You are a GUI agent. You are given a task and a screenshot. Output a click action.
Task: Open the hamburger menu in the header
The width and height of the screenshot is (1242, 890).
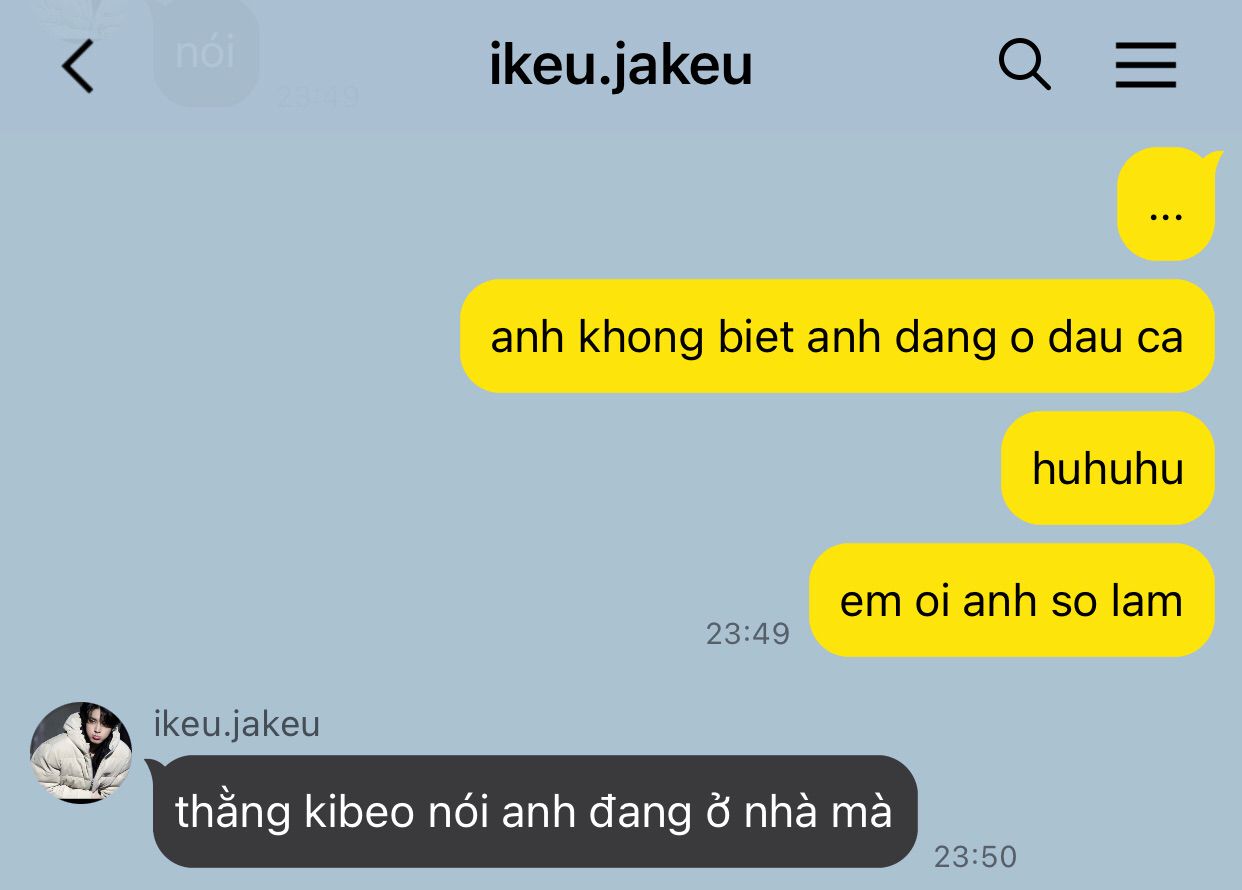coord(1145,66)
